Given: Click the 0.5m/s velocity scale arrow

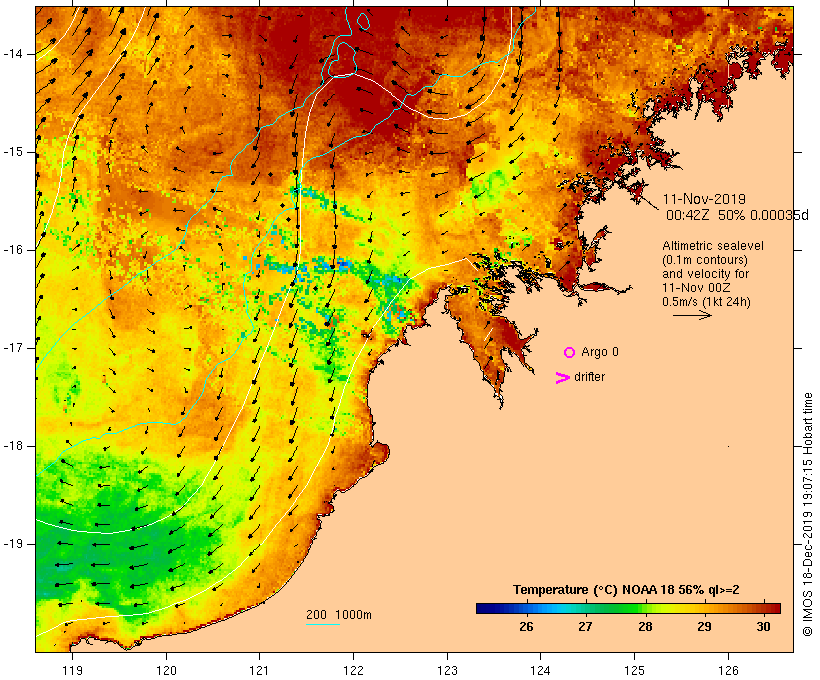Looking at the screenshot, I should pos(692,315).
